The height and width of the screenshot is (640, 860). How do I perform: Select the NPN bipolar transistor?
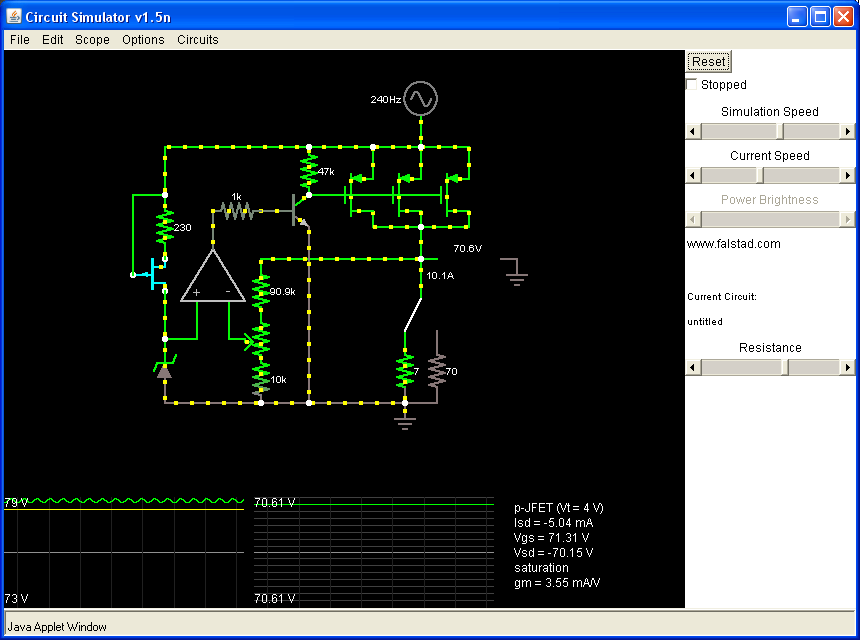[301, 210]
